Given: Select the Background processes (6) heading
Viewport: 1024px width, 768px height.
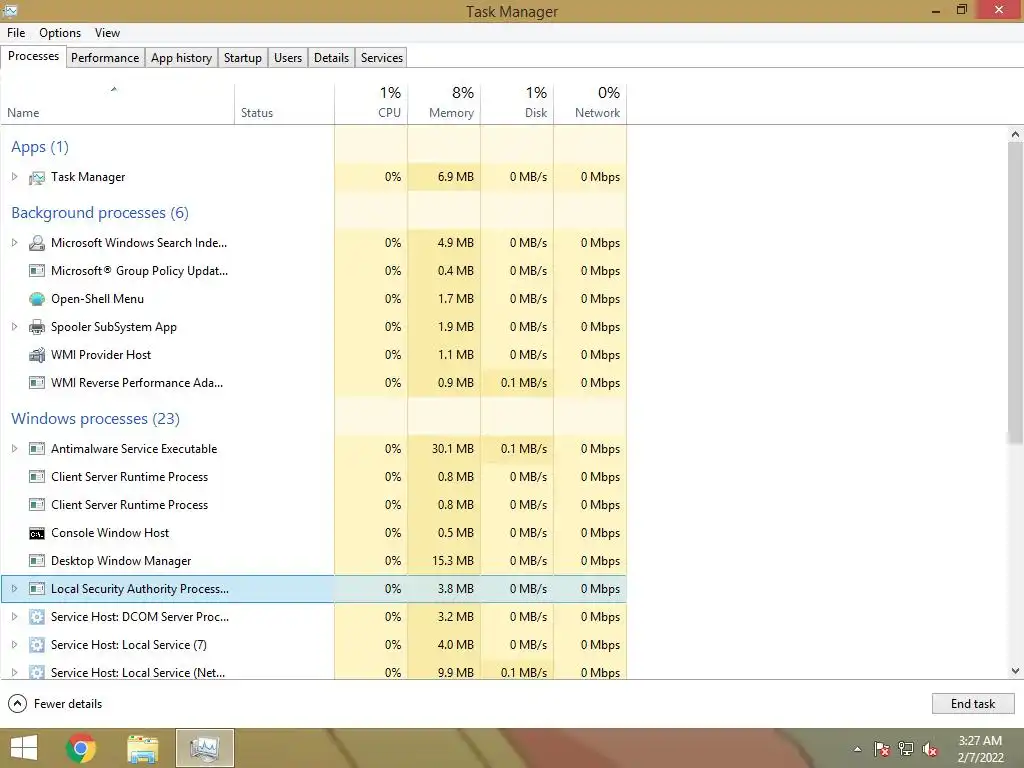Looking at the screenshot, I should click(100, 213).
